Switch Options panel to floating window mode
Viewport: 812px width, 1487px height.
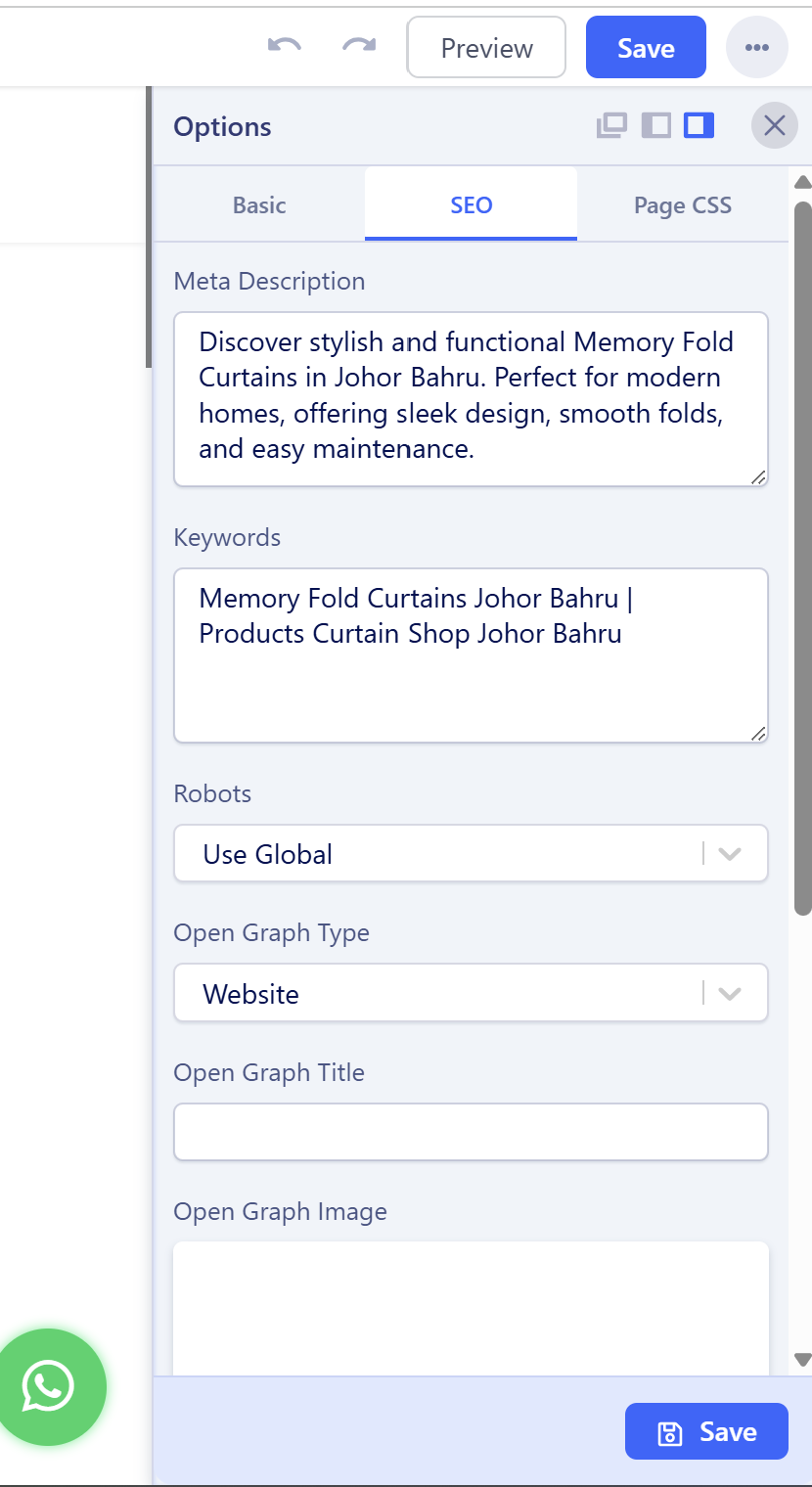click(611, 125)
